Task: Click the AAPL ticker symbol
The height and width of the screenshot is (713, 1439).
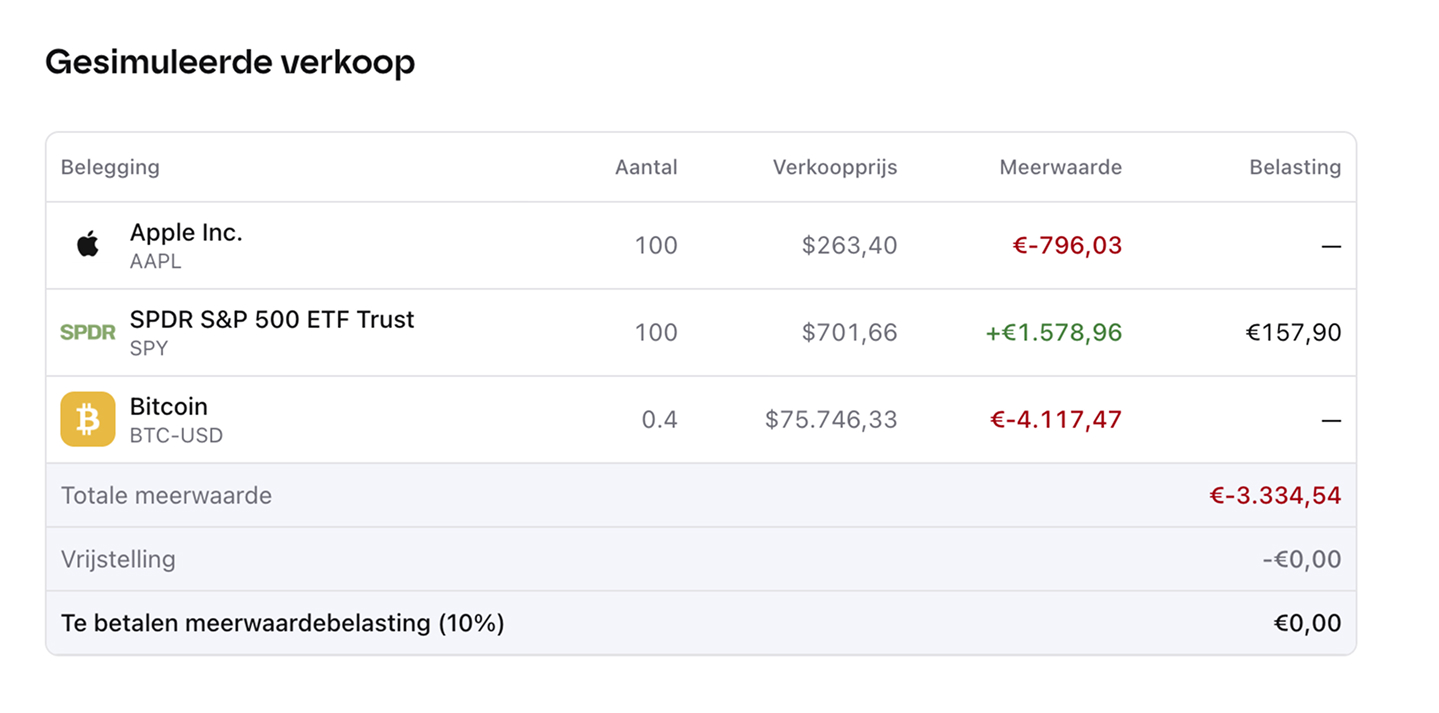Action: (x=156, y=262)
